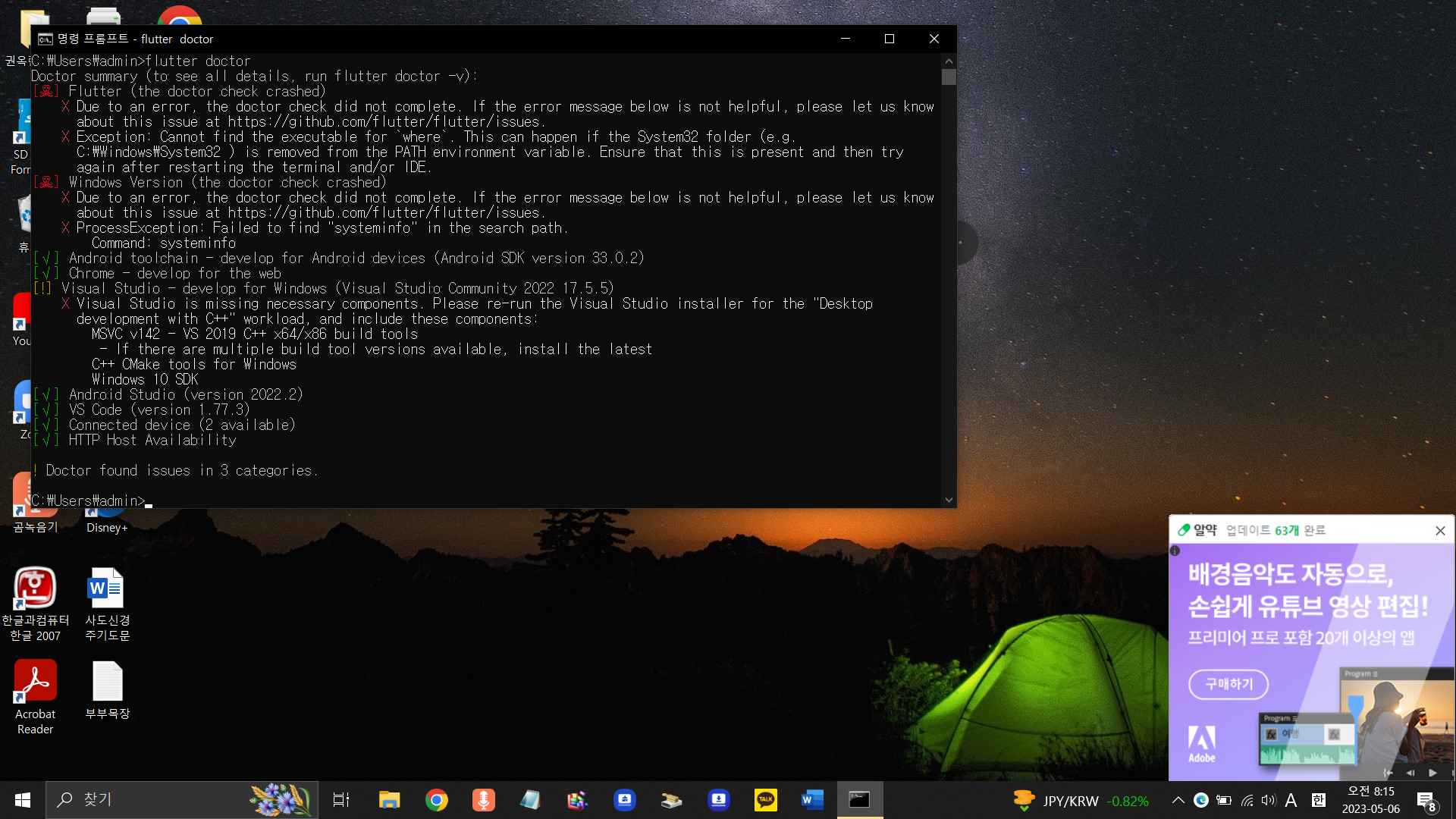The image size is (1456, 819).
Task: Click the 알약 logo in the popup header
Action: pos(1197,530)
